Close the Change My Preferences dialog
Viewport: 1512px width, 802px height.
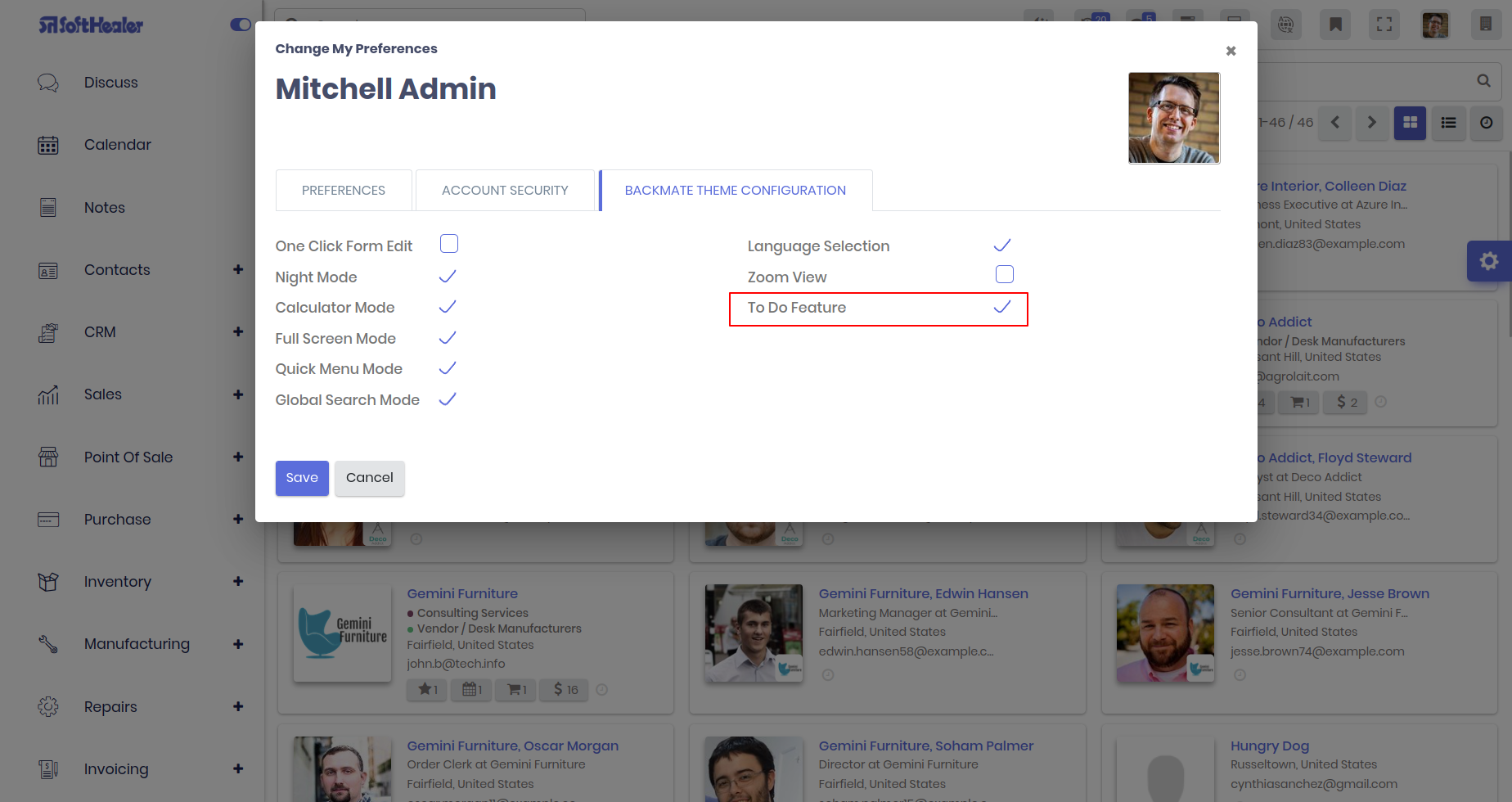coord(1231,51)
